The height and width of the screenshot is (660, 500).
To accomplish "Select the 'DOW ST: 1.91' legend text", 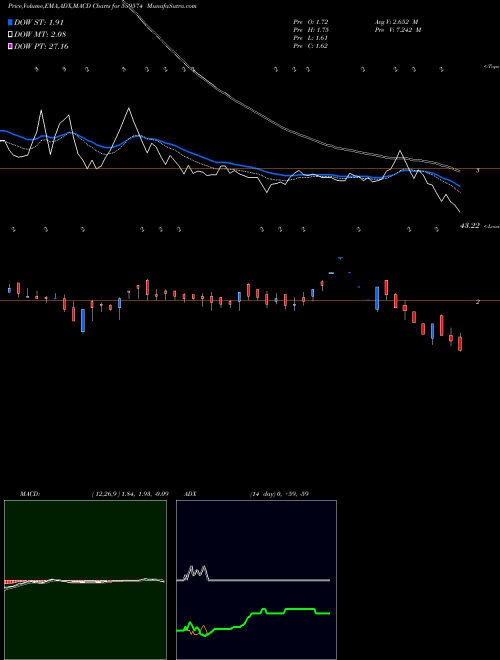I will (x=39, y=22).
